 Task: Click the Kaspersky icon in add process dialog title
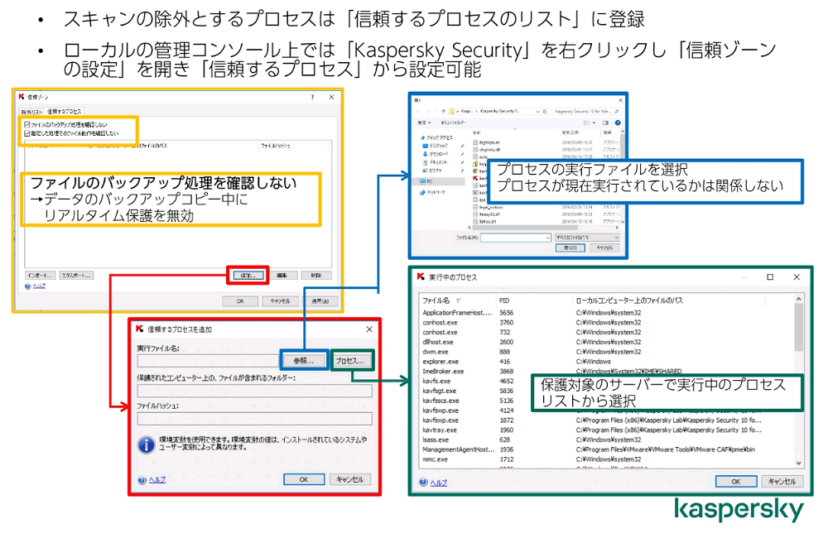(x=140, y=329)
